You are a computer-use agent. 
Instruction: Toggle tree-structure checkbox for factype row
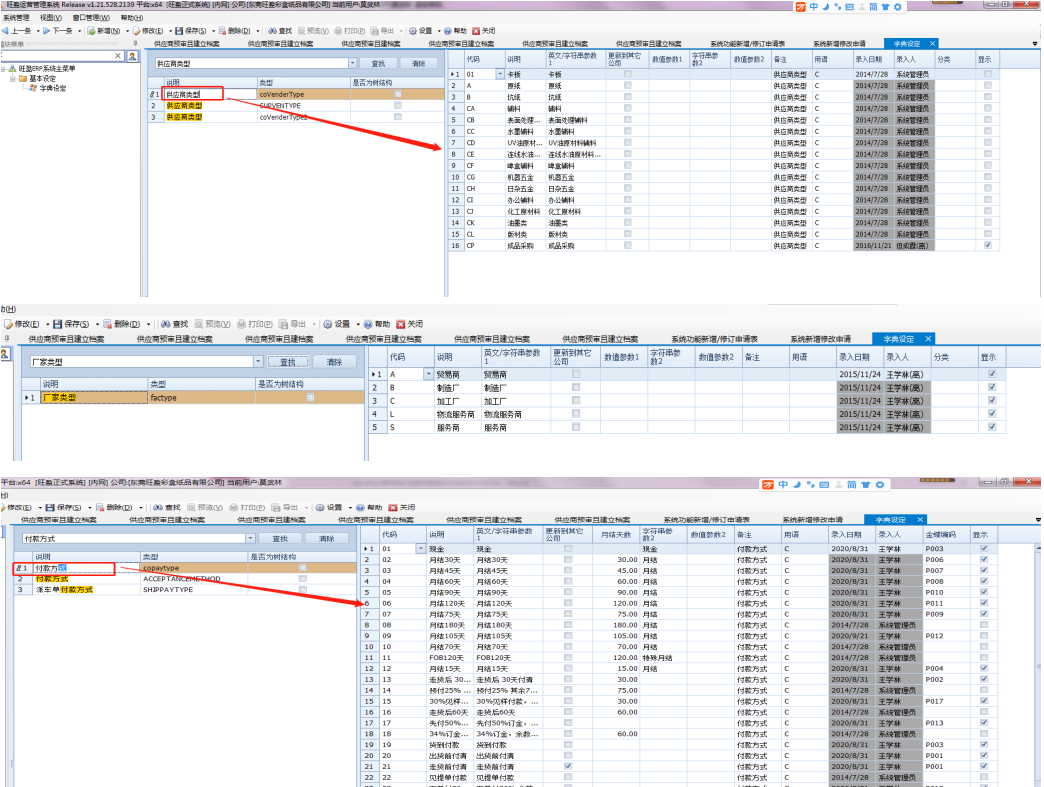coord(310,397)
